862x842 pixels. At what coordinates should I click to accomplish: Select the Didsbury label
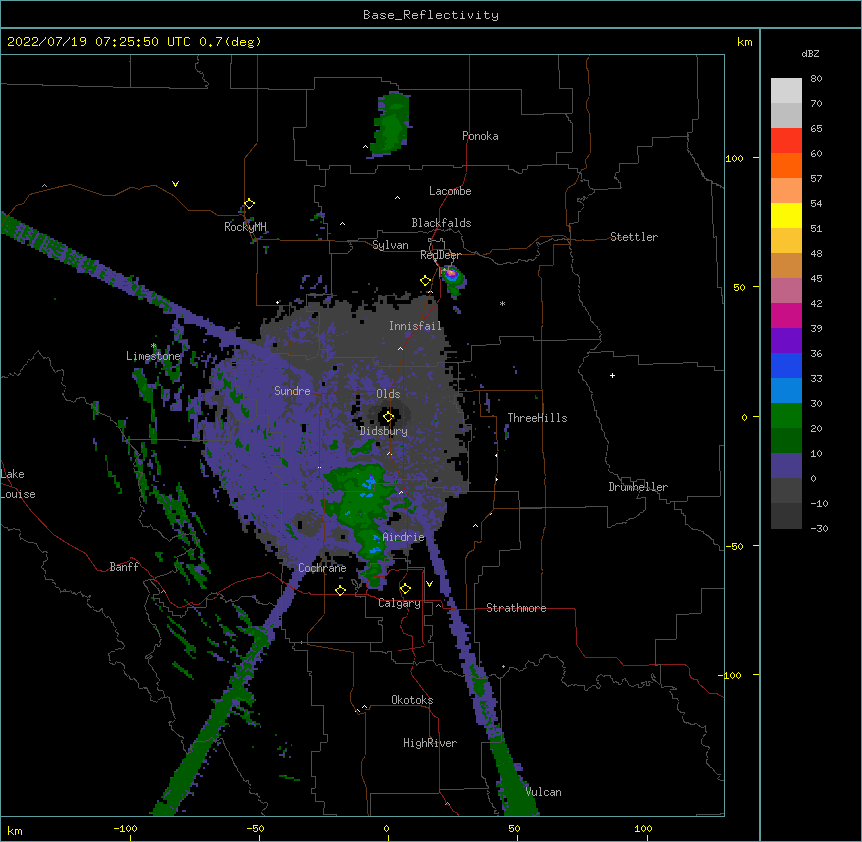click(384, 431)
